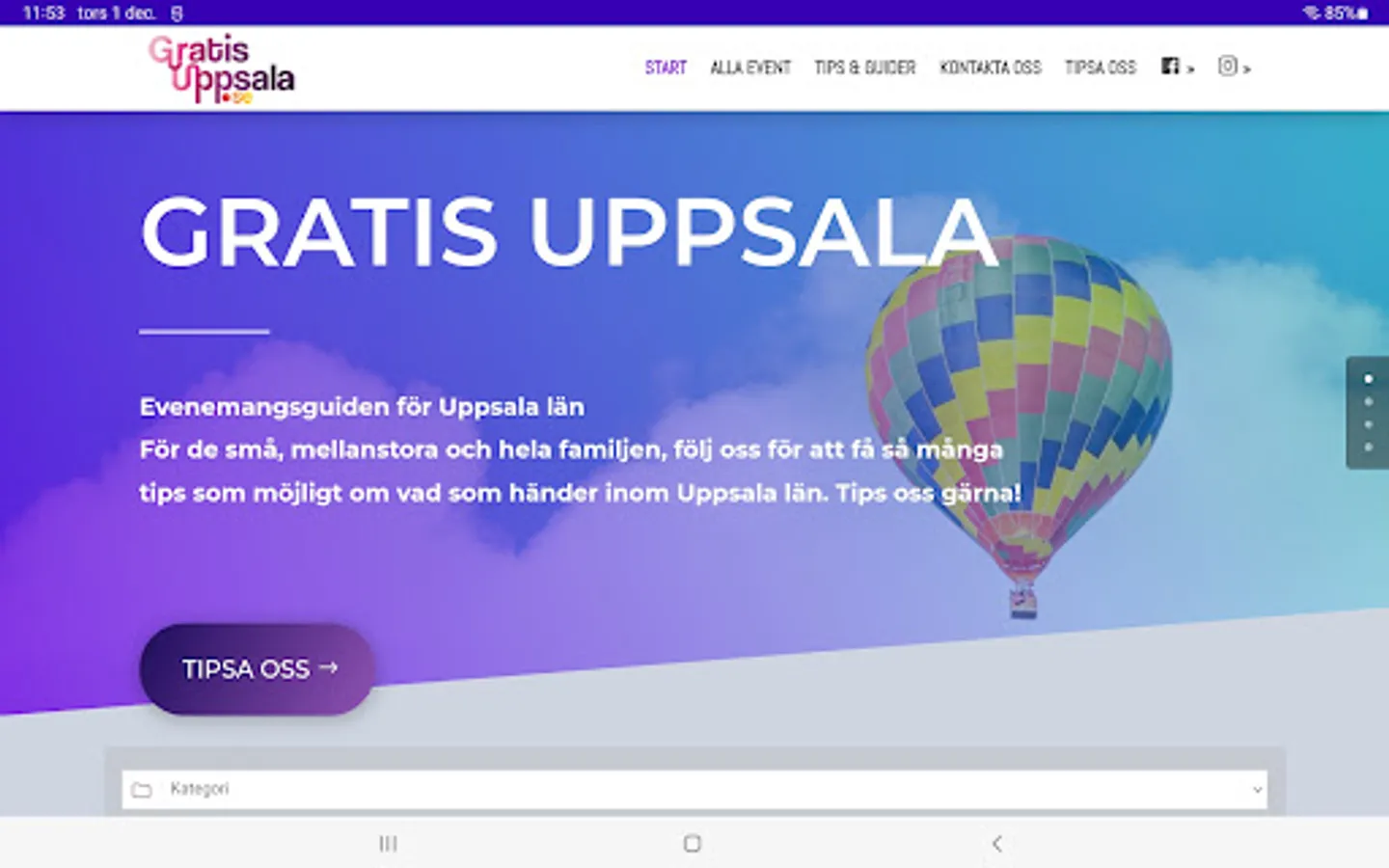Select the first slide indicator dot
The image size is (1389, 868).
pos(1368,379)
